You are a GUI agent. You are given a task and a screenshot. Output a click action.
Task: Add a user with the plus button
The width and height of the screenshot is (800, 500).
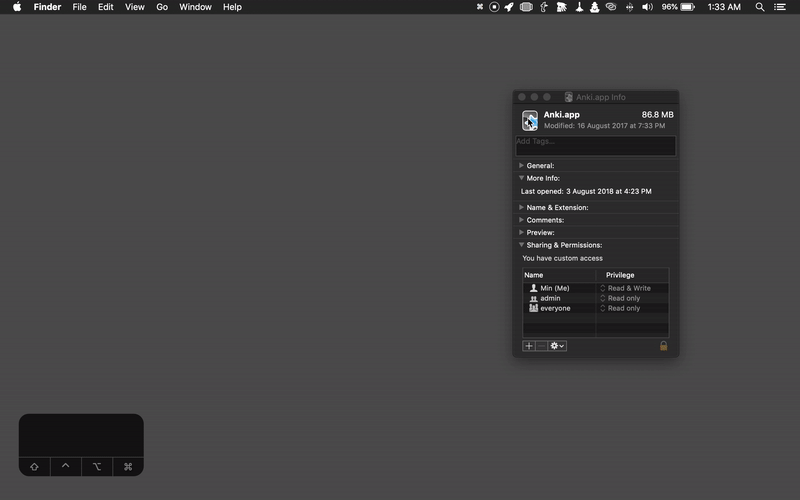pyautogui.click(x=529, y=346)
